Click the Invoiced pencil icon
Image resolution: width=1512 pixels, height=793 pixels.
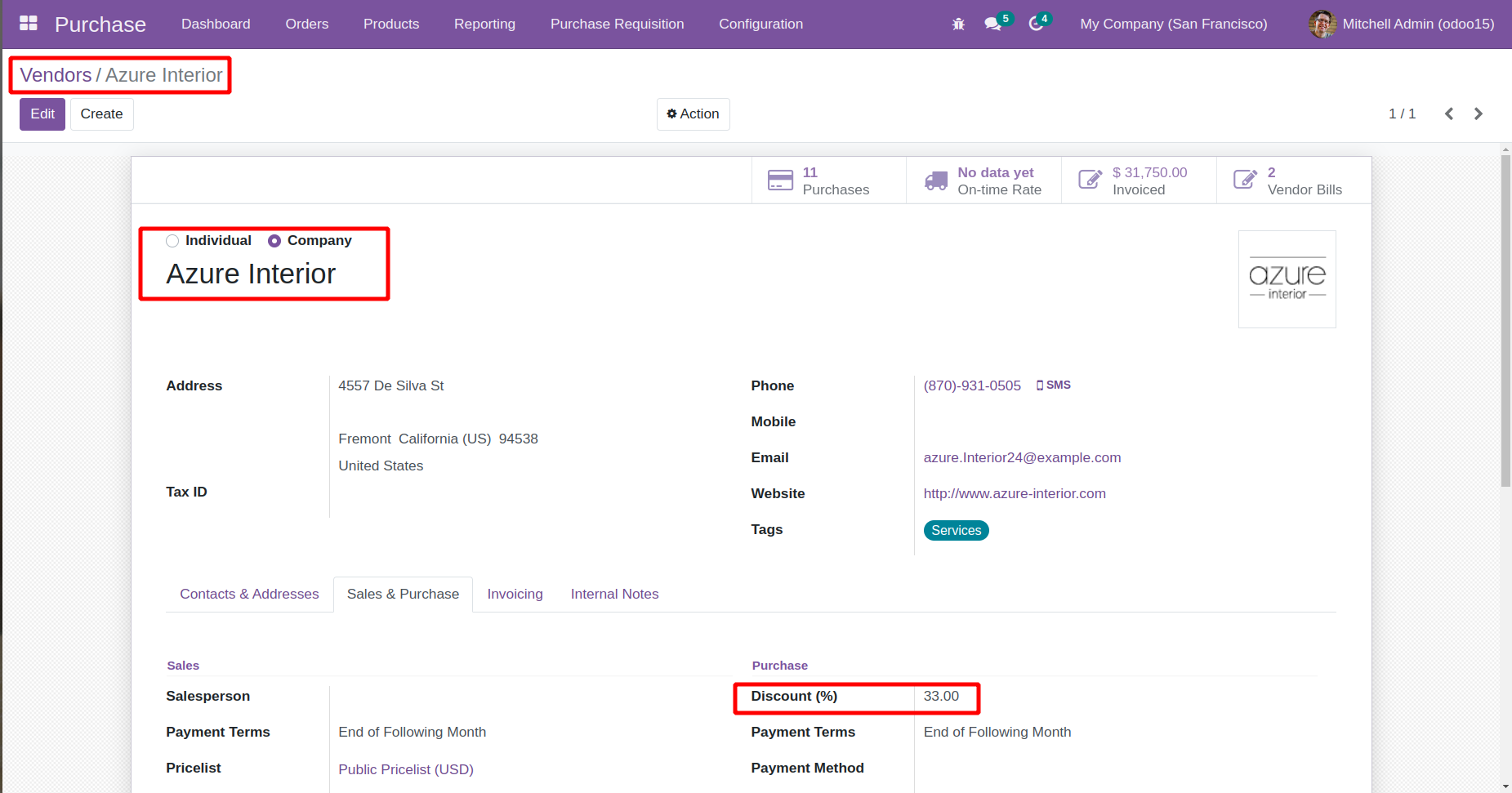point(1091,180)
